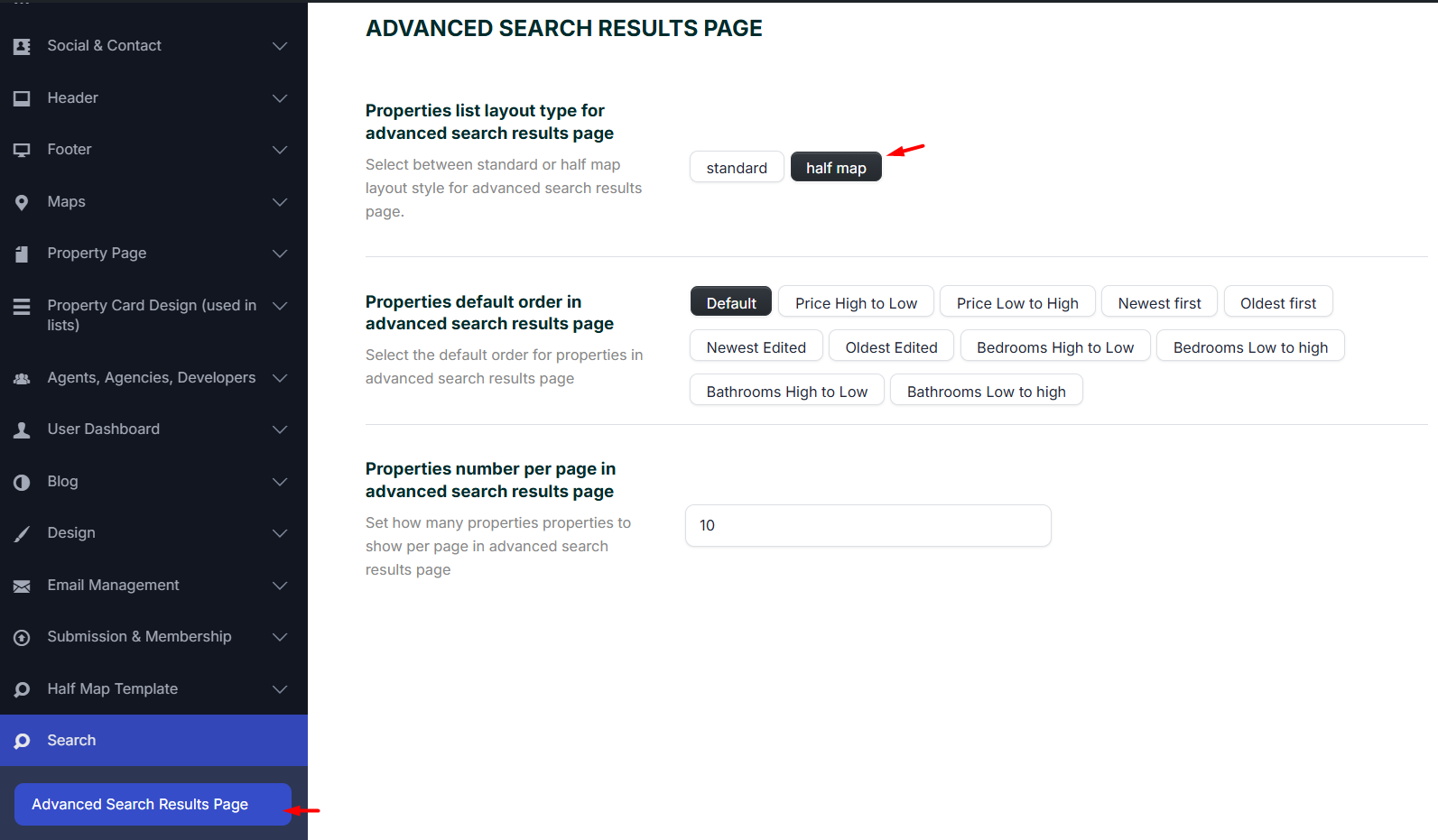Viewport: 1438px width, 840px height.
Task: Open Advanced Search Results Page submenu
Action: [140, 805]
